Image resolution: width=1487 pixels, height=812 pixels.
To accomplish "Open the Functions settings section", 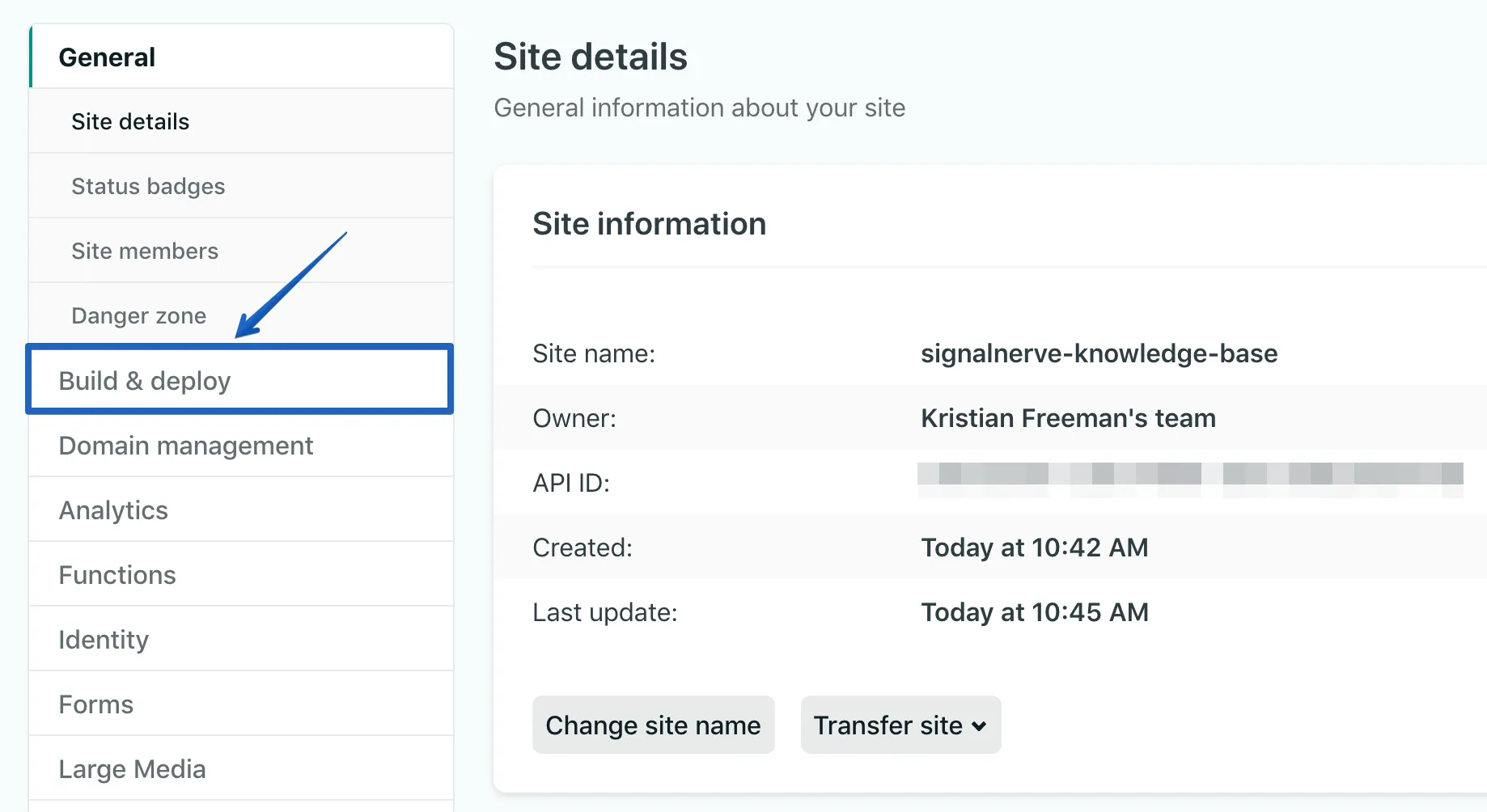I will tap(117, 574).
